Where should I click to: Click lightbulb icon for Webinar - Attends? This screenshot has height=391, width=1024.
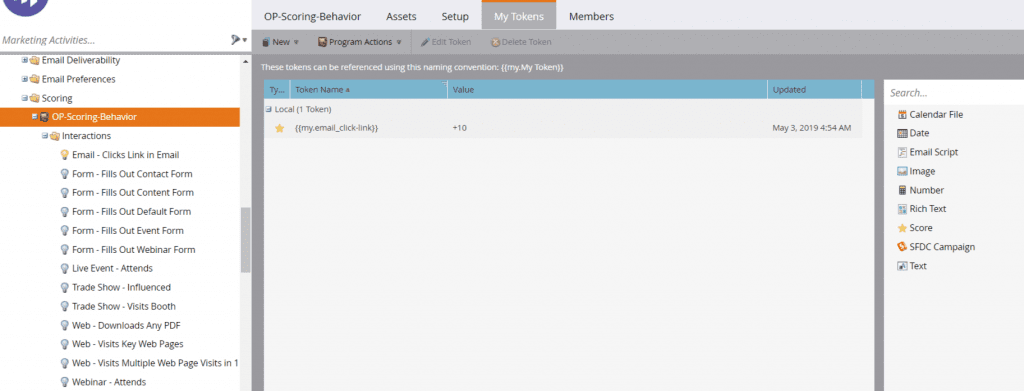pos(65,382)
